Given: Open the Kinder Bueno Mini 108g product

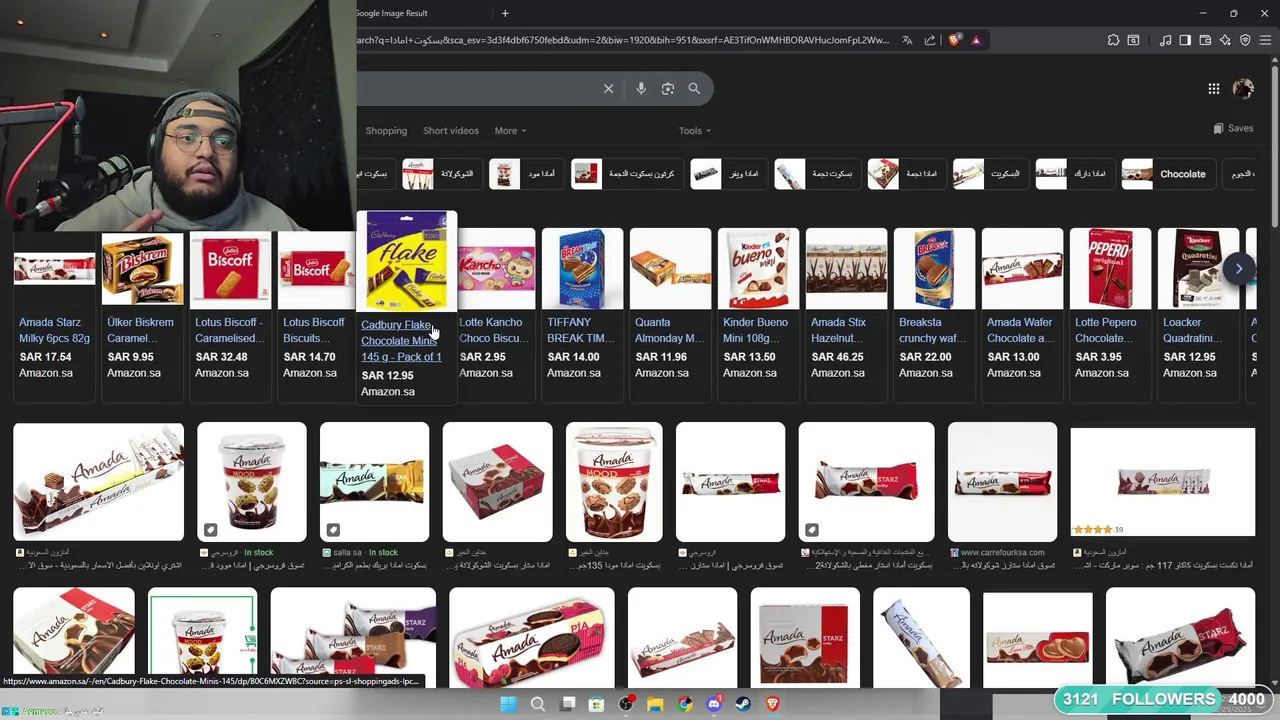Looking at the screenshot, I should point(756,330).
